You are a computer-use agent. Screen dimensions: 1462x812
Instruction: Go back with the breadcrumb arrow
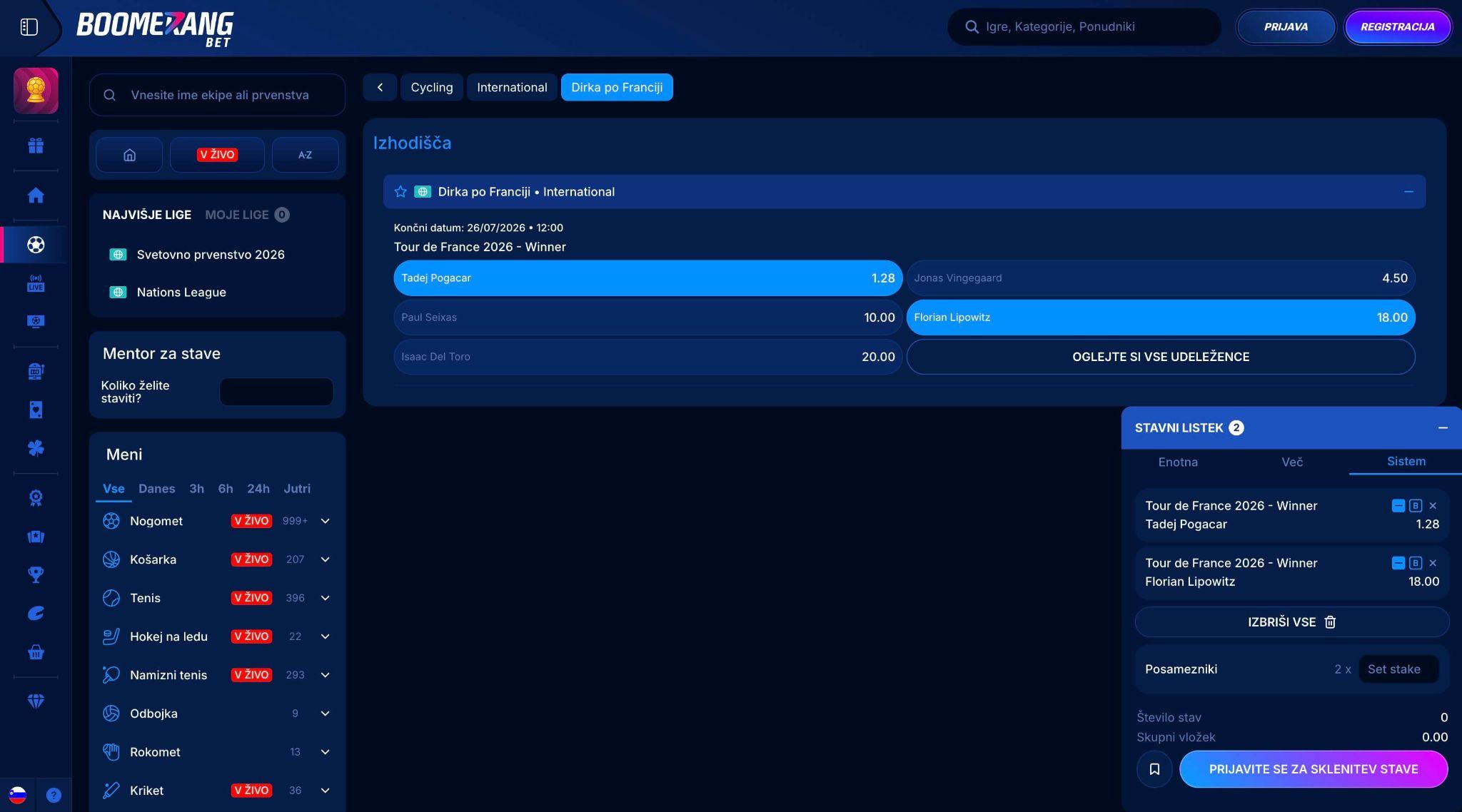pos(380,87)
